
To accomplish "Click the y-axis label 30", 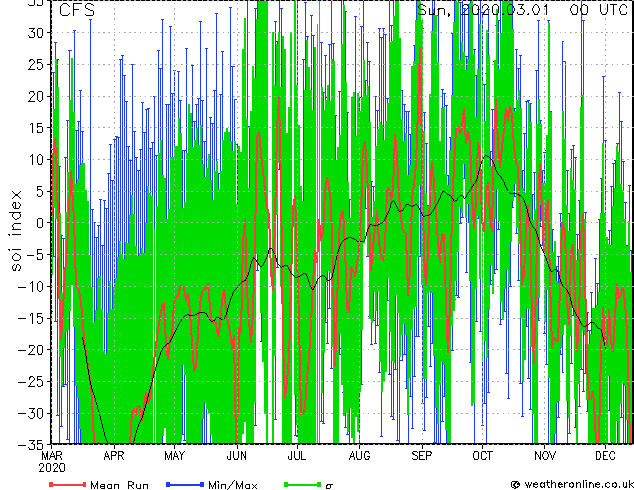I will point(36,32).
